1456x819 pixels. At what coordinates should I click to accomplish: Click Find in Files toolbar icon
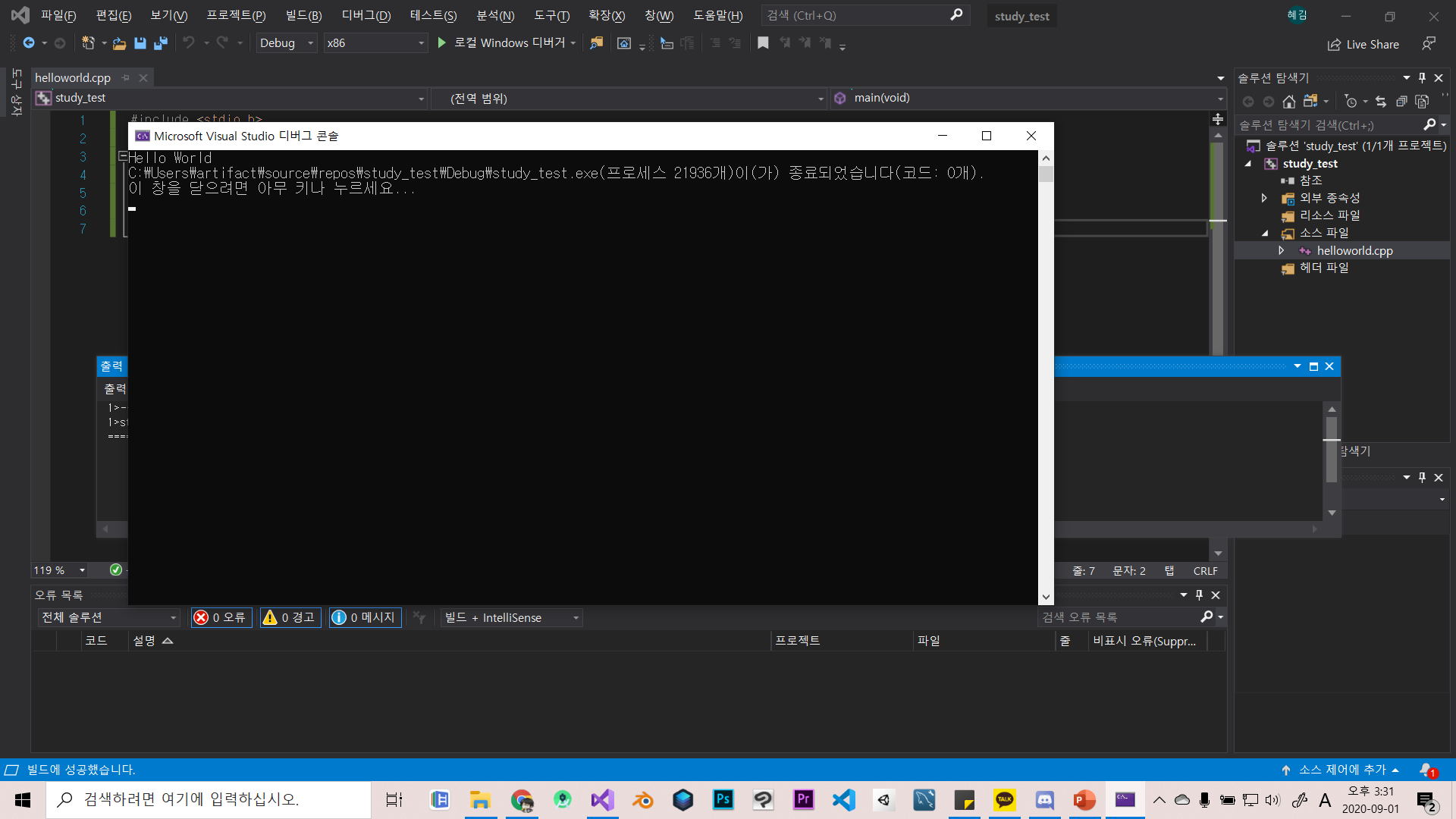(x=597, y=43)
